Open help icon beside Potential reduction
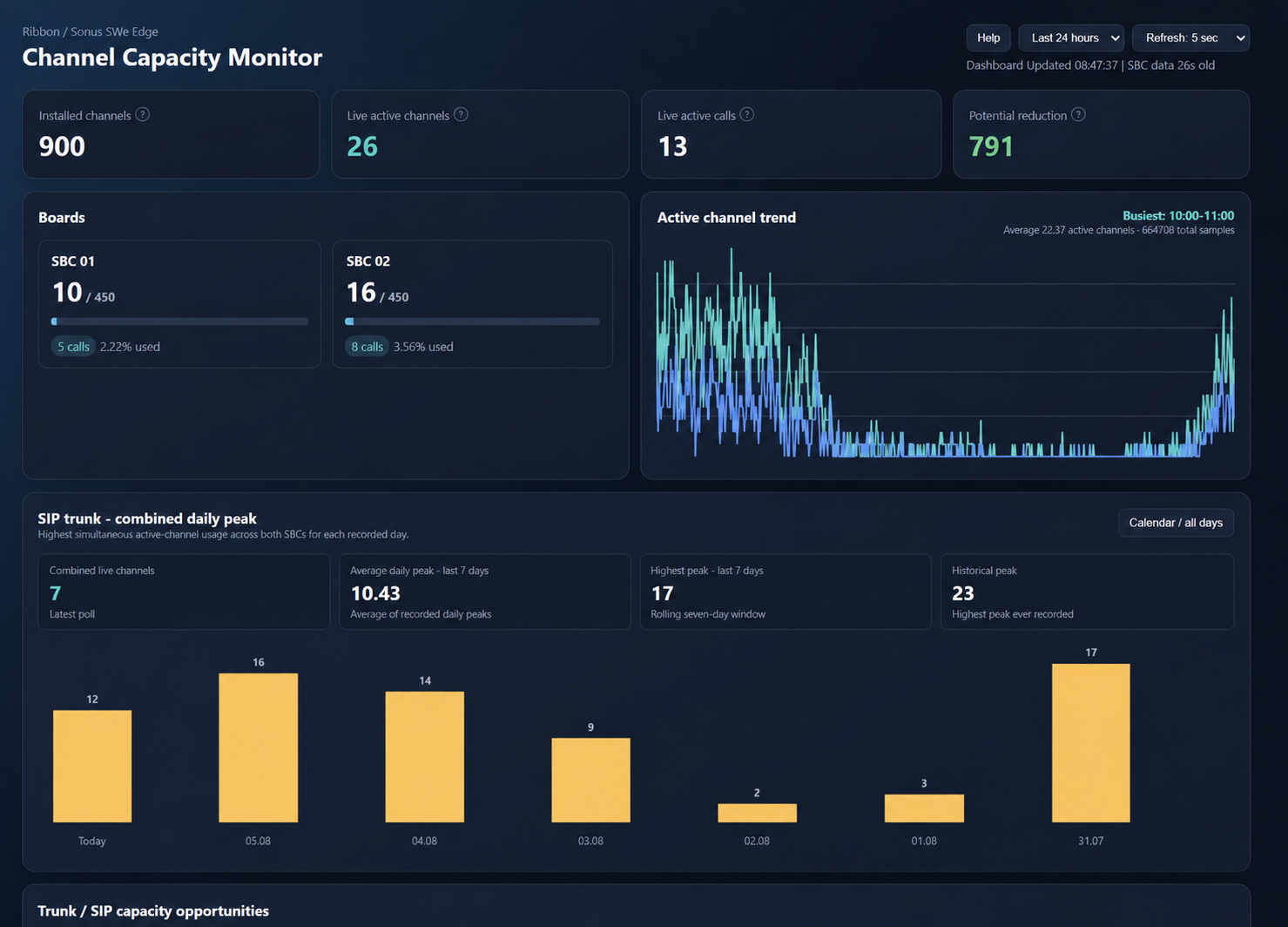 point(1078,115)
